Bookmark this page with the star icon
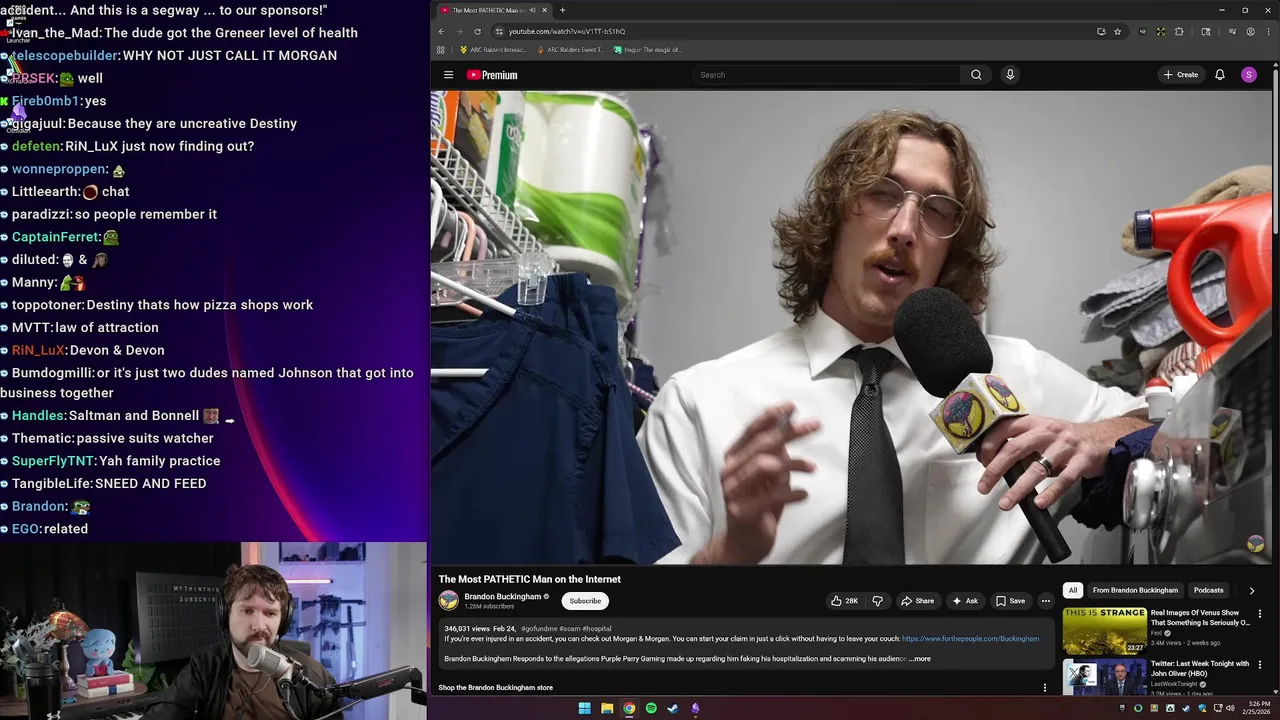1280x720 pixels. coord(1118,31)
